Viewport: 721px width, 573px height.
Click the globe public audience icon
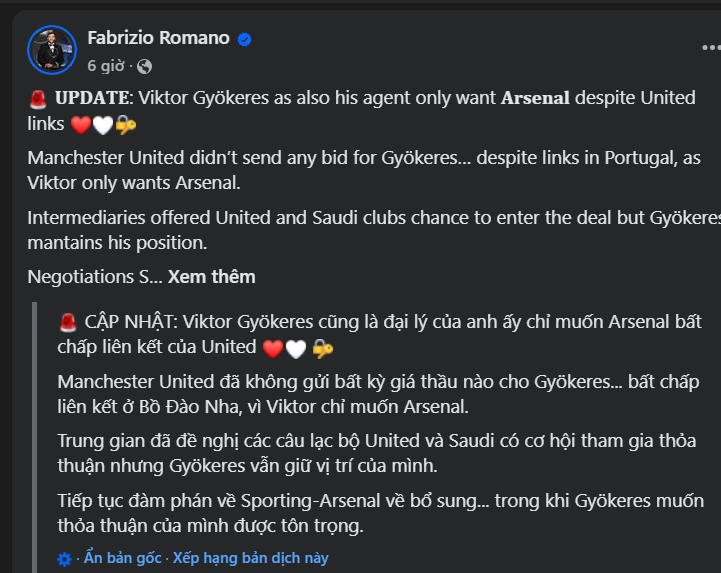[x=144, y=67]
